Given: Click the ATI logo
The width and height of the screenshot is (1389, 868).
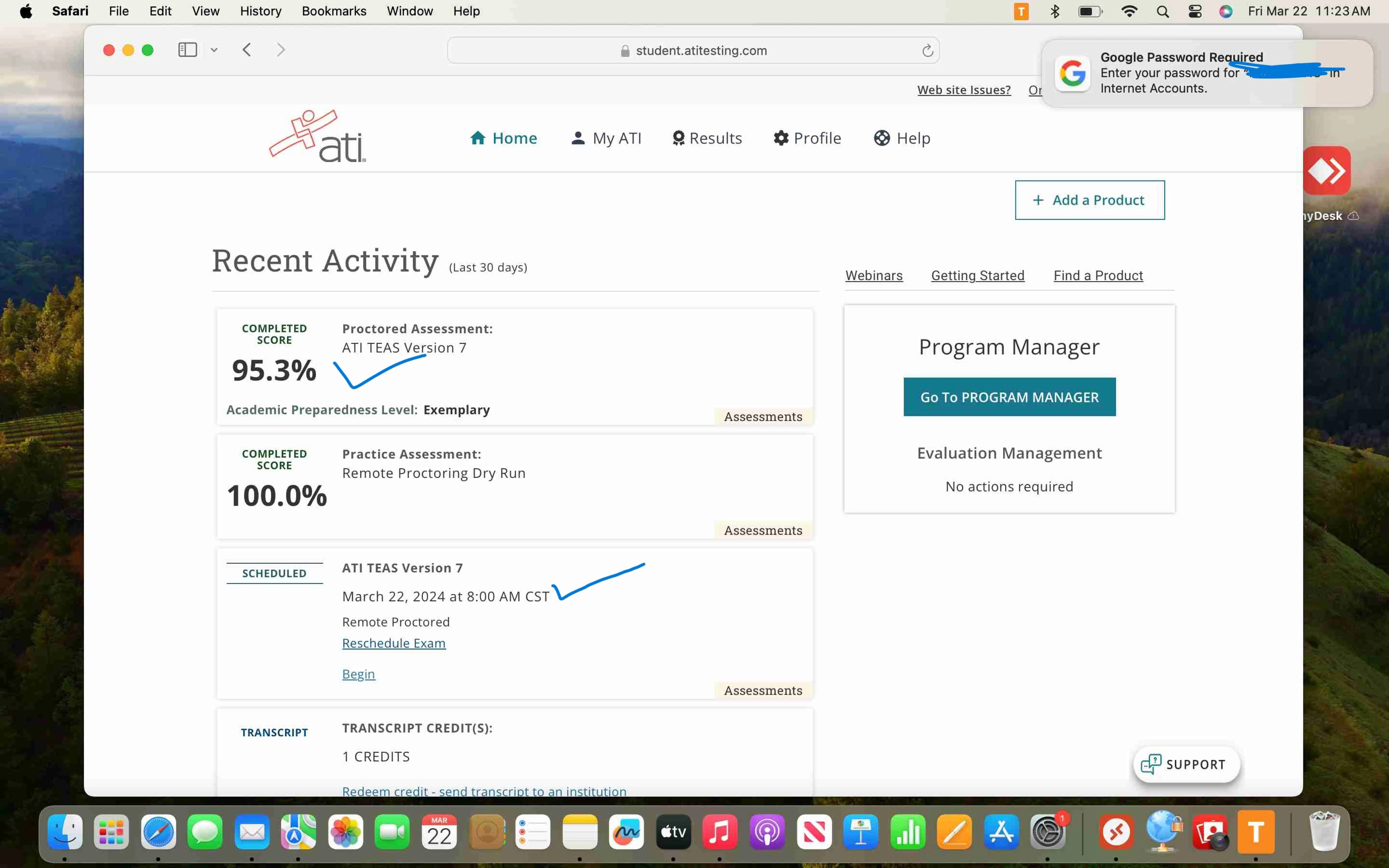Looking at the screenshot, I should click(x=317, y=137).
